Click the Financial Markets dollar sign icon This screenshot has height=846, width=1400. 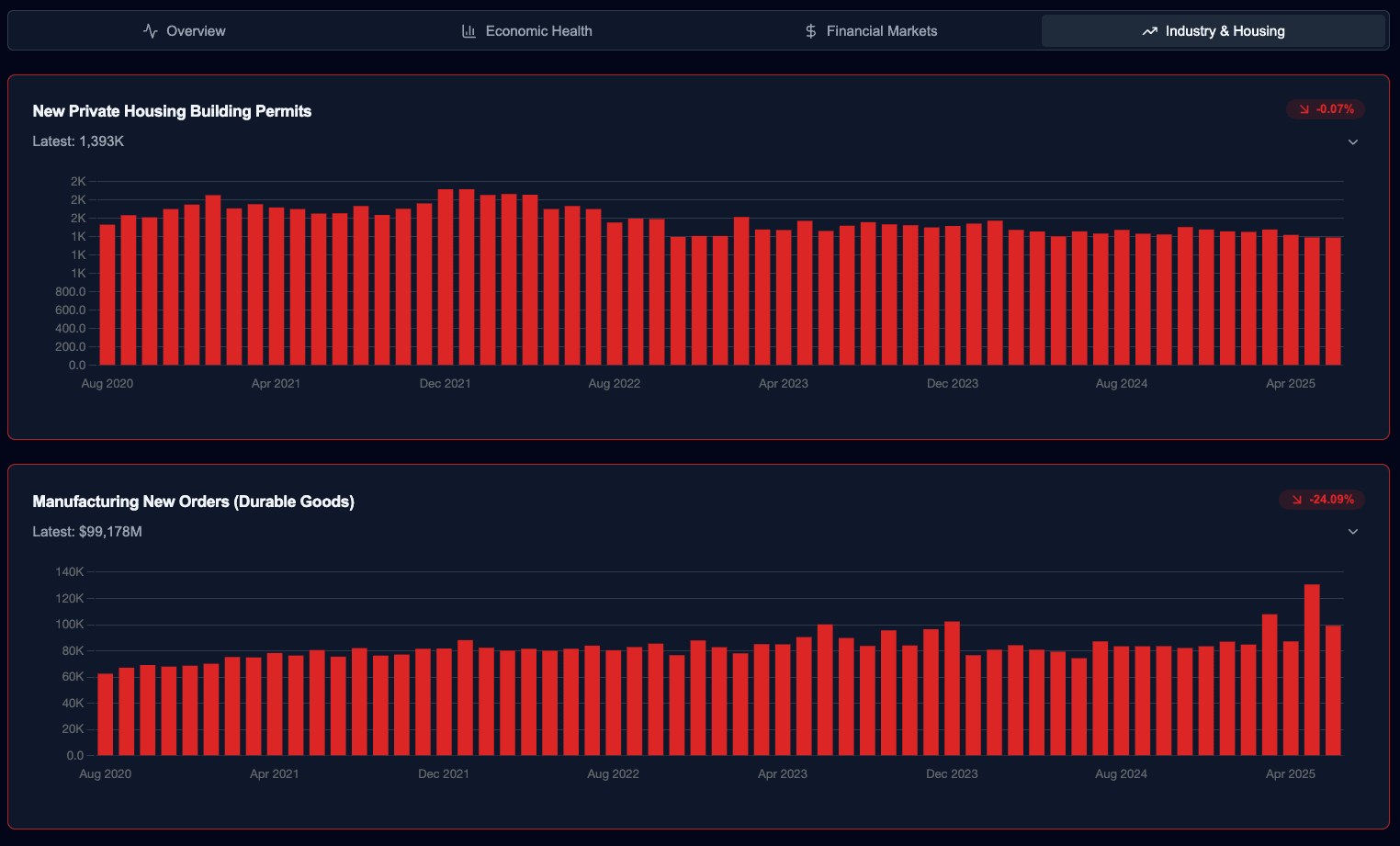[x=810, y=31]
